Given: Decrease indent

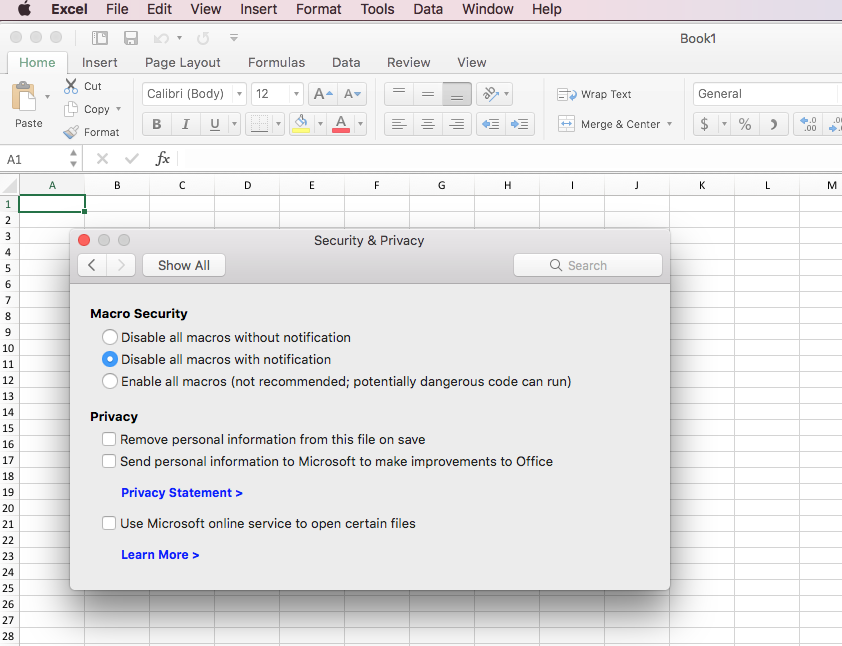Looking at the screenshot, I should tap(491, 124).
